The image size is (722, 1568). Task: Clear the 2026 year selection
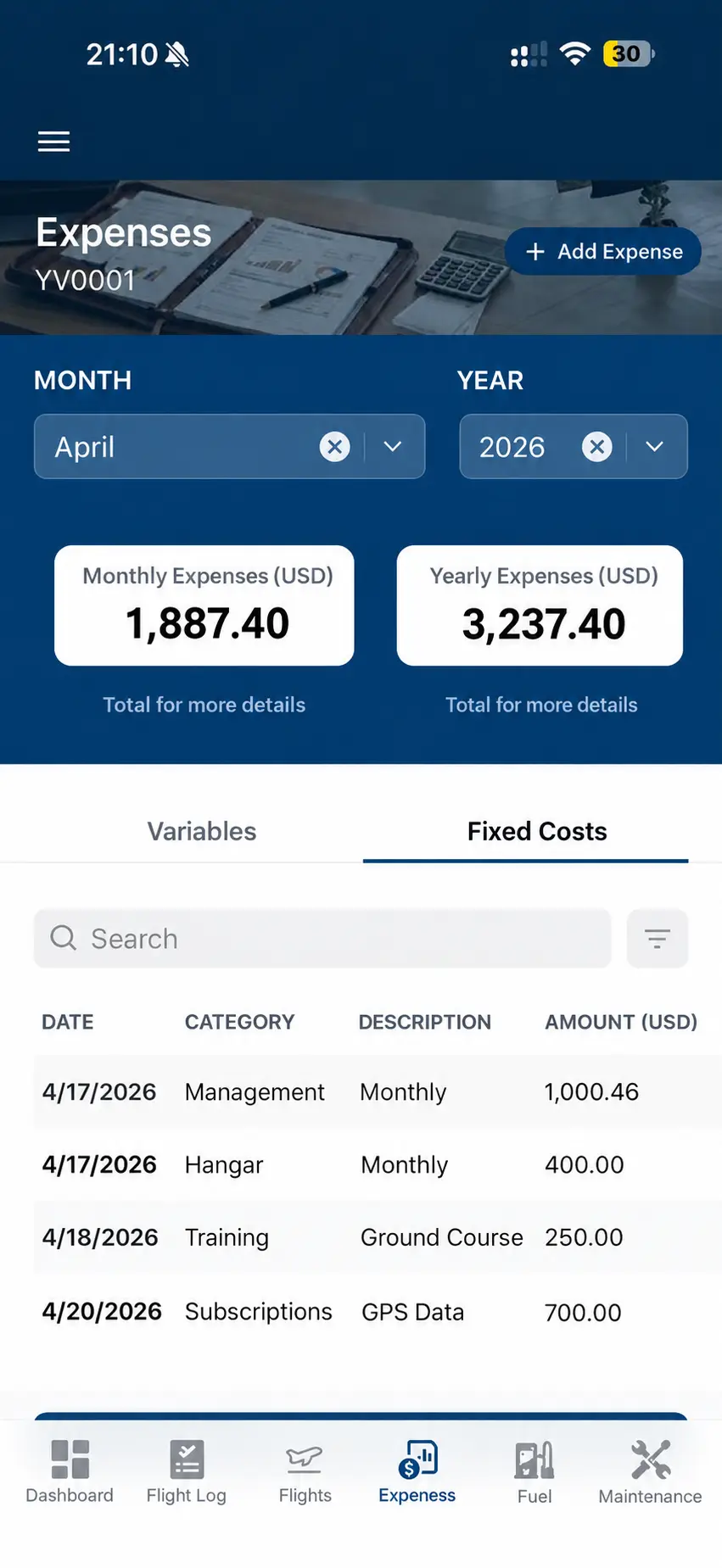click(597, 447)
